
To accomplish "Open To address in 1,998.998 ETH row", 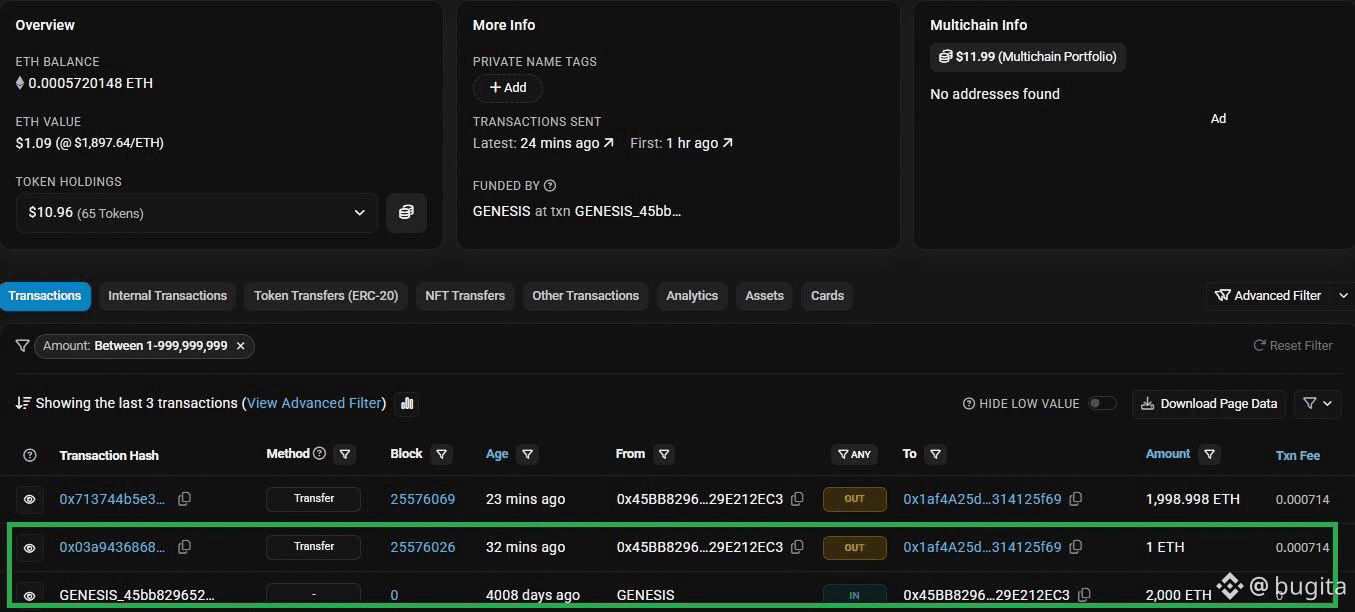I will click(x=982, y=499).
